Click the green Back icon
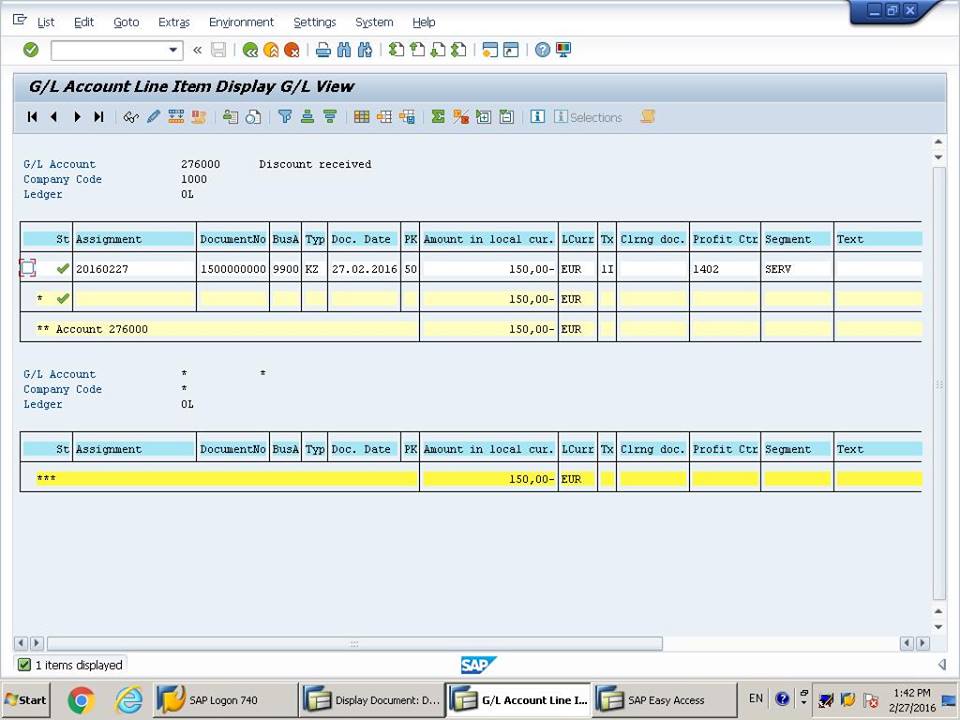The height and width of the screenshot is (720, 960). coord(250,50)
